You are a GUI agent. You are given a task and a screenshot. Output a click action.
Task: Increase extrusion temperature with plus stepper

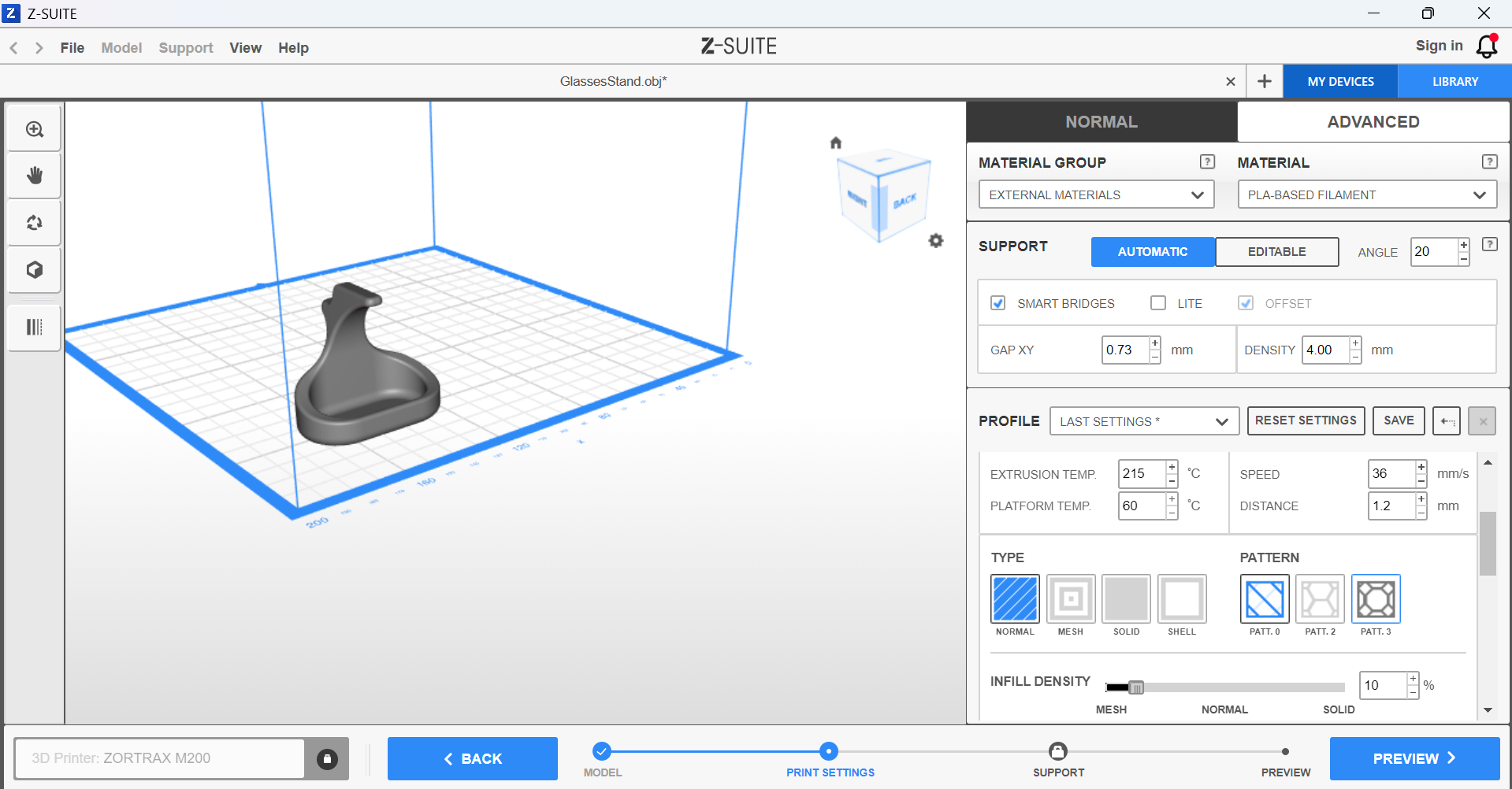pyautogui.click(x=1172, y=467)
